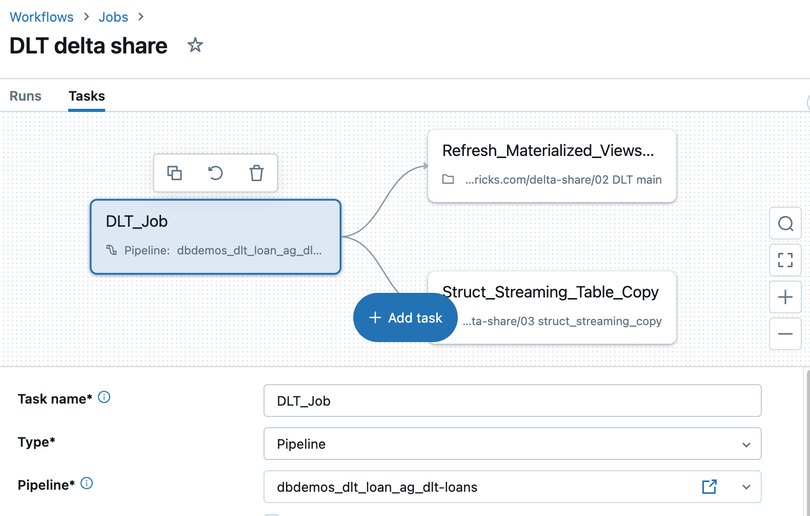Click the info icon beside Task name

(x=104, y=398)
